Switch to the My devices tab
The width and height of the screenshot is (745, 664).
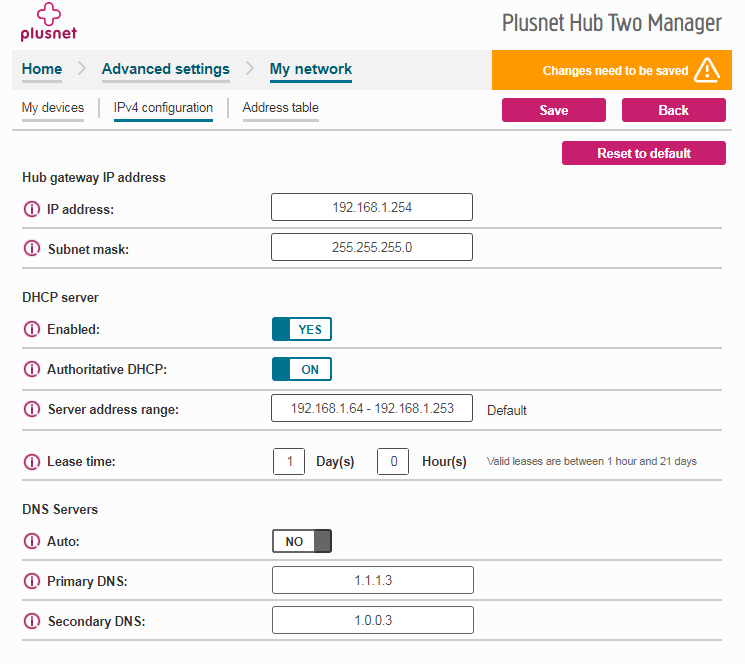click(x=53, y=108)
